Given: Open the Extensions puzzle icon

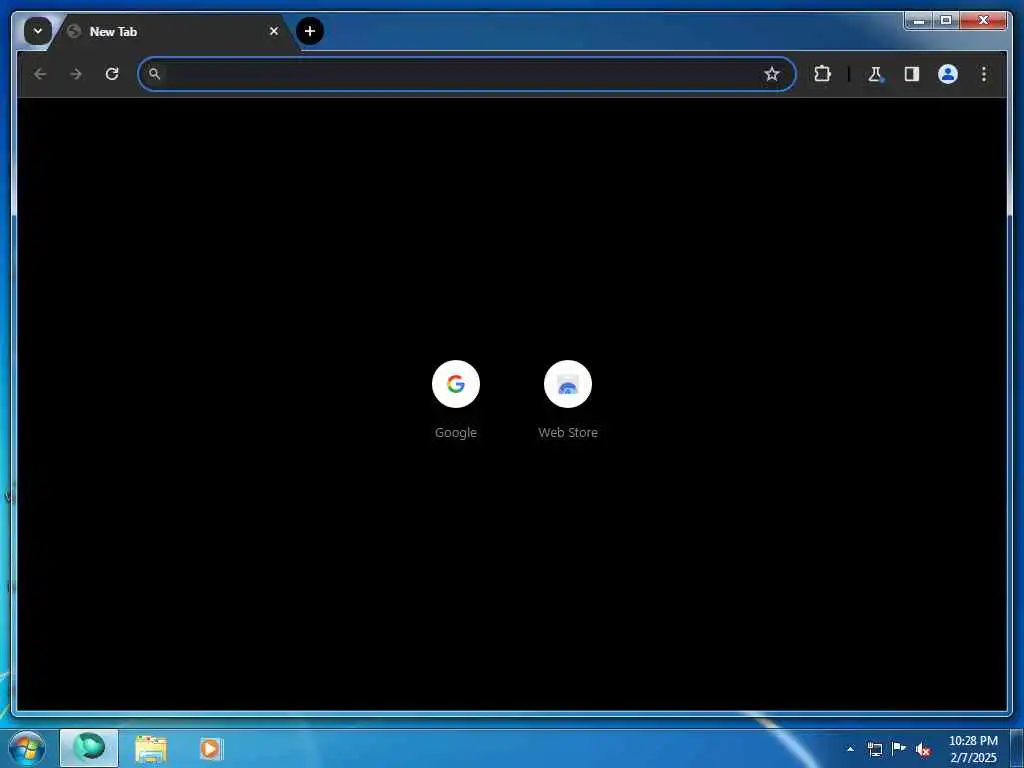Looking at the screenshot, I should point(822,74).
